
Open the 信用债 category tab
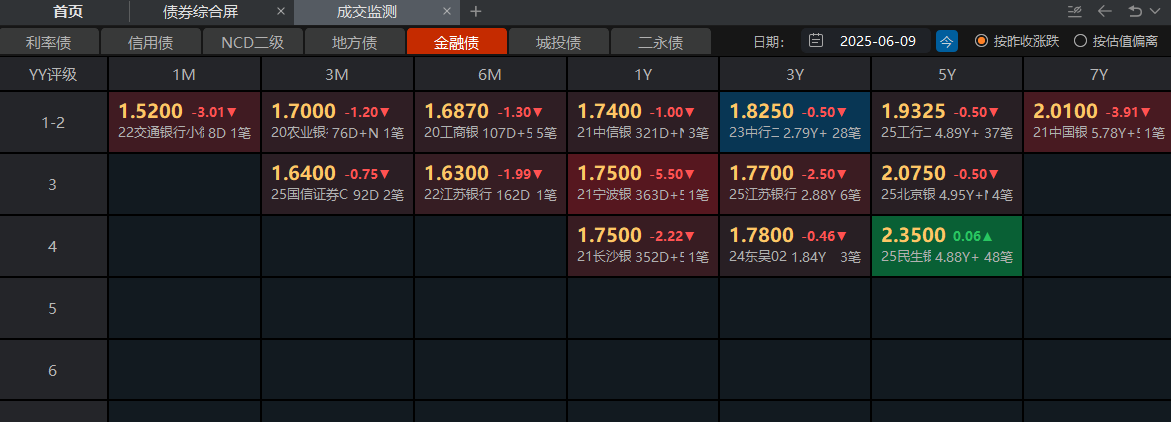(151, 42)
